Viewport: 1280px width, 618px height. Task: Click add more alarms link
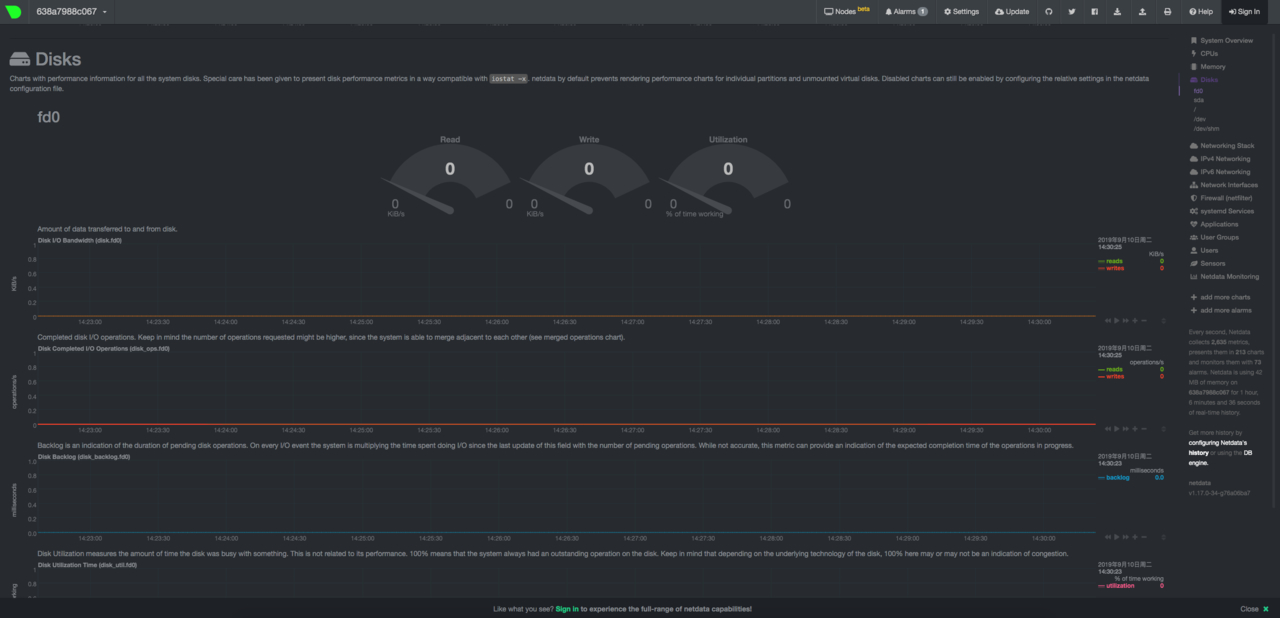pyautogui.click(x=1221, y=310)
